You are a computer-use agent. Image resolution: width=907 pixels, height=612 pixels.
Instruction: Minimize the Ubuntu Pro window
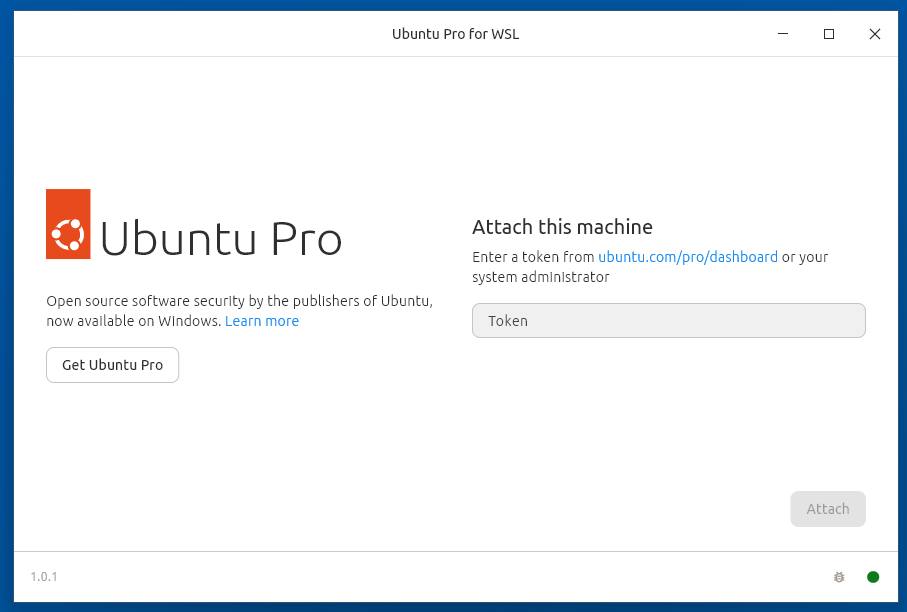pos(783,34)
